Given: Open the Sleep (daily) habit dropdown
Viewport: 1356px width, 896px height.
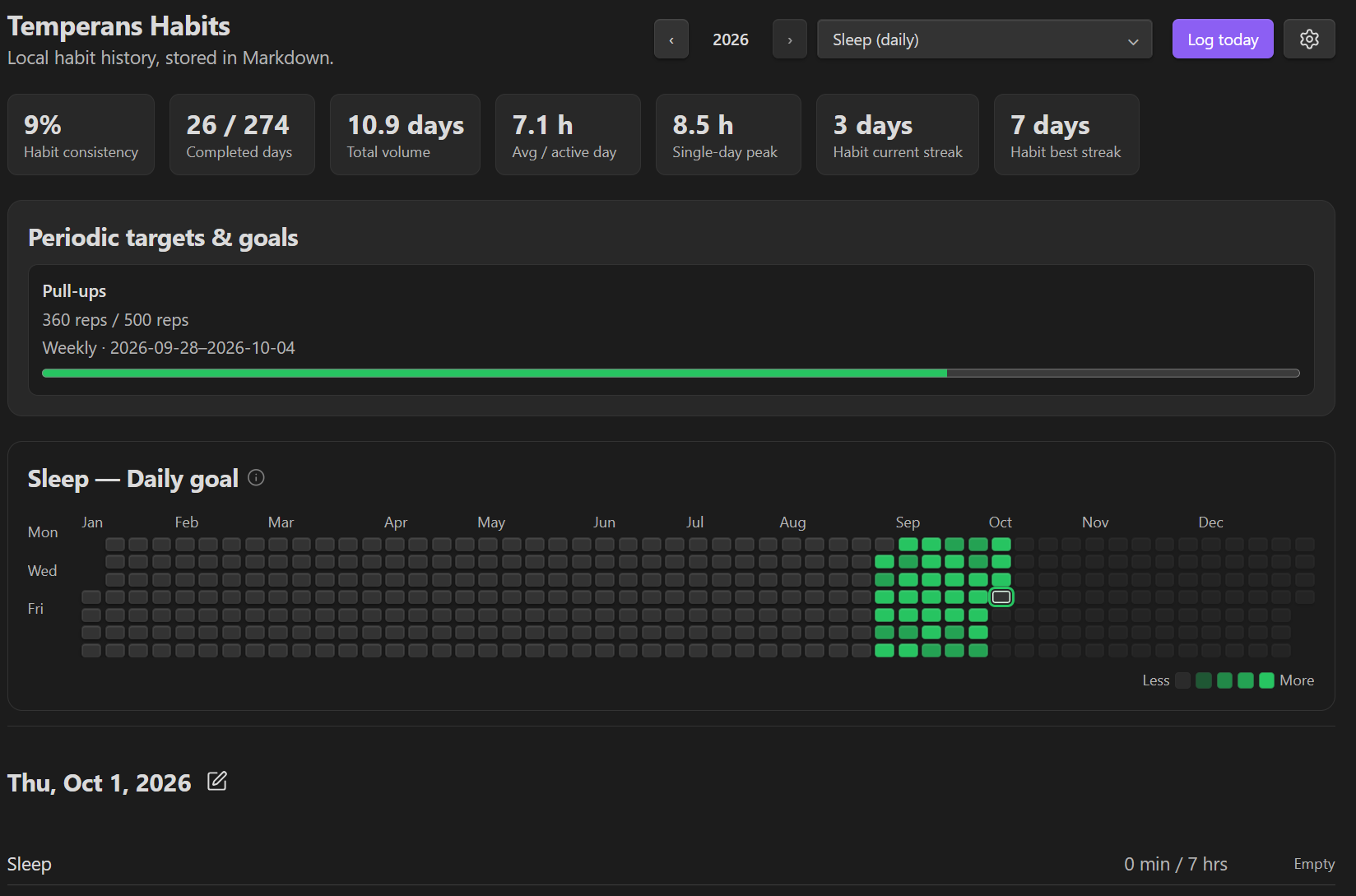Looking at the screenshot, I should coord(984,39).
